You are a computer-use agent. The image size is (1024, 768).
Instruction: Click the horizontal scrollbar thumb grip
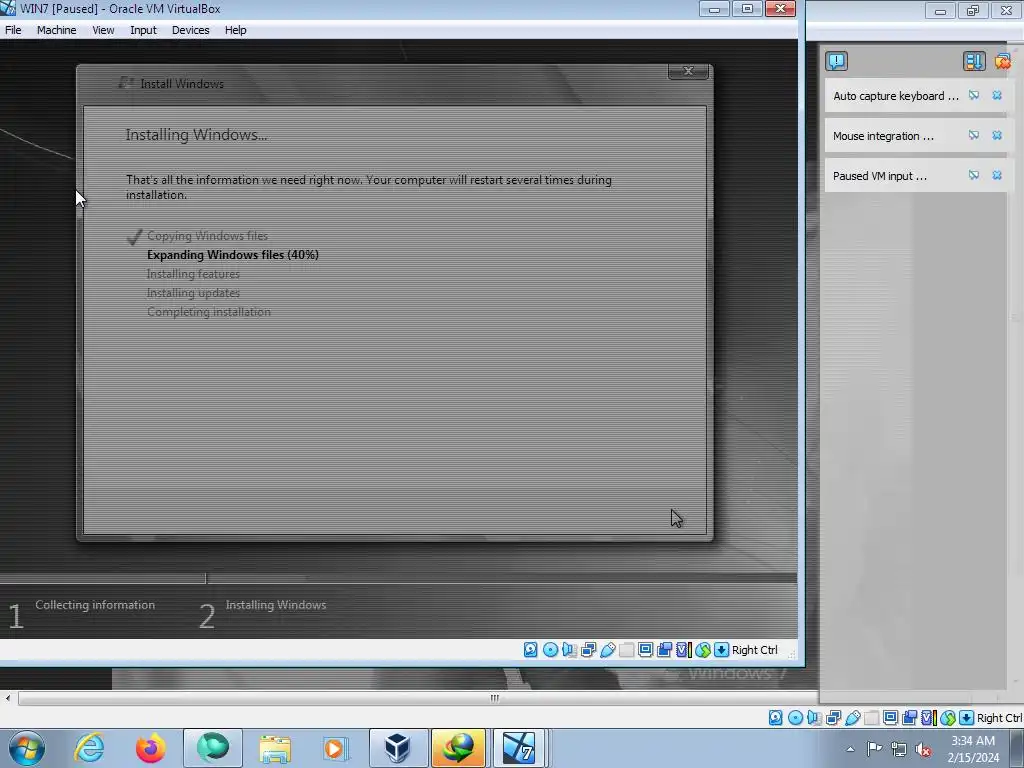494,698
